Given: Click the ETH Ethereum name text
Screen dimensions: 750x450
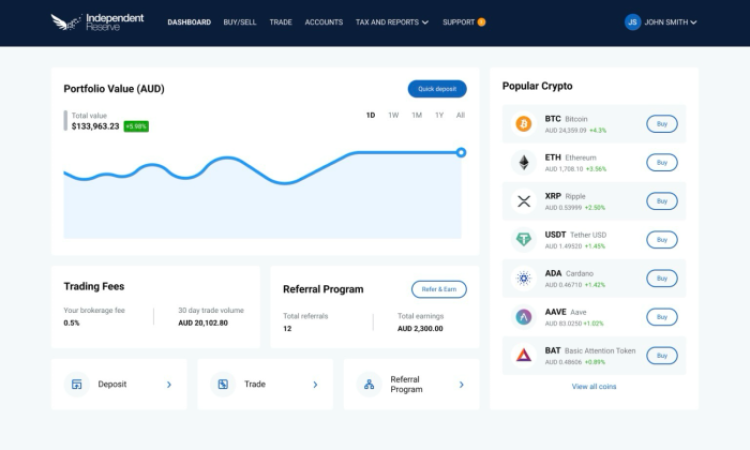Looking at the screenshot, I should (571, 157).
